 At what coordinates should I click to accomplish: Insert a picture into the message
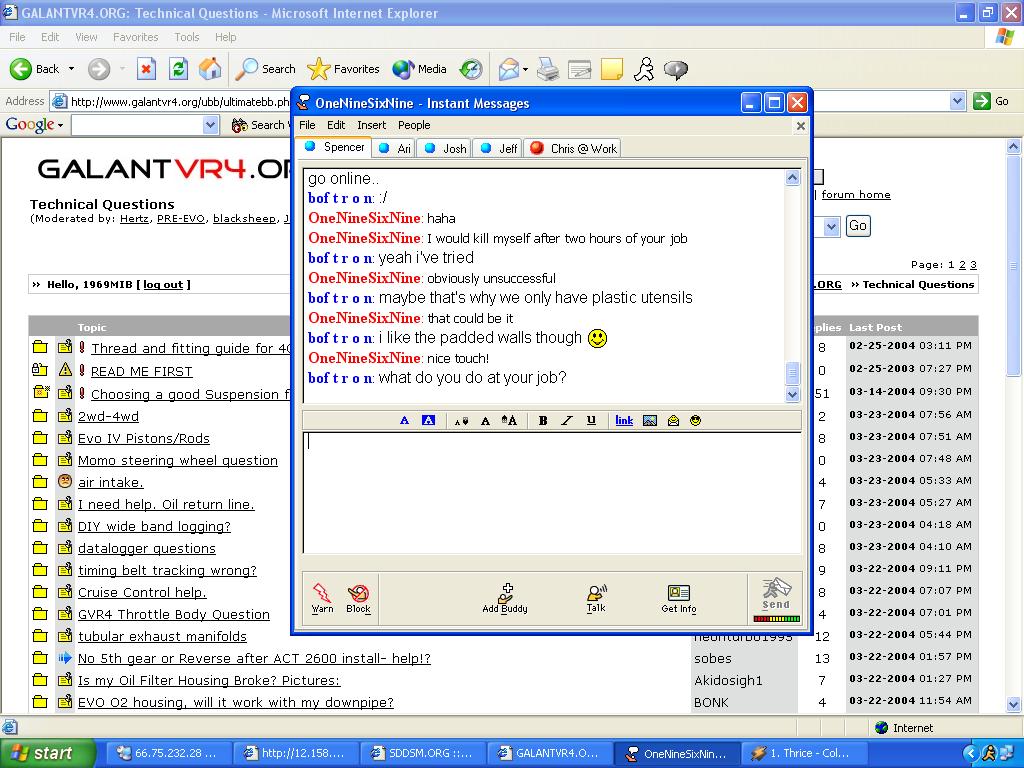tap(650, 421)
